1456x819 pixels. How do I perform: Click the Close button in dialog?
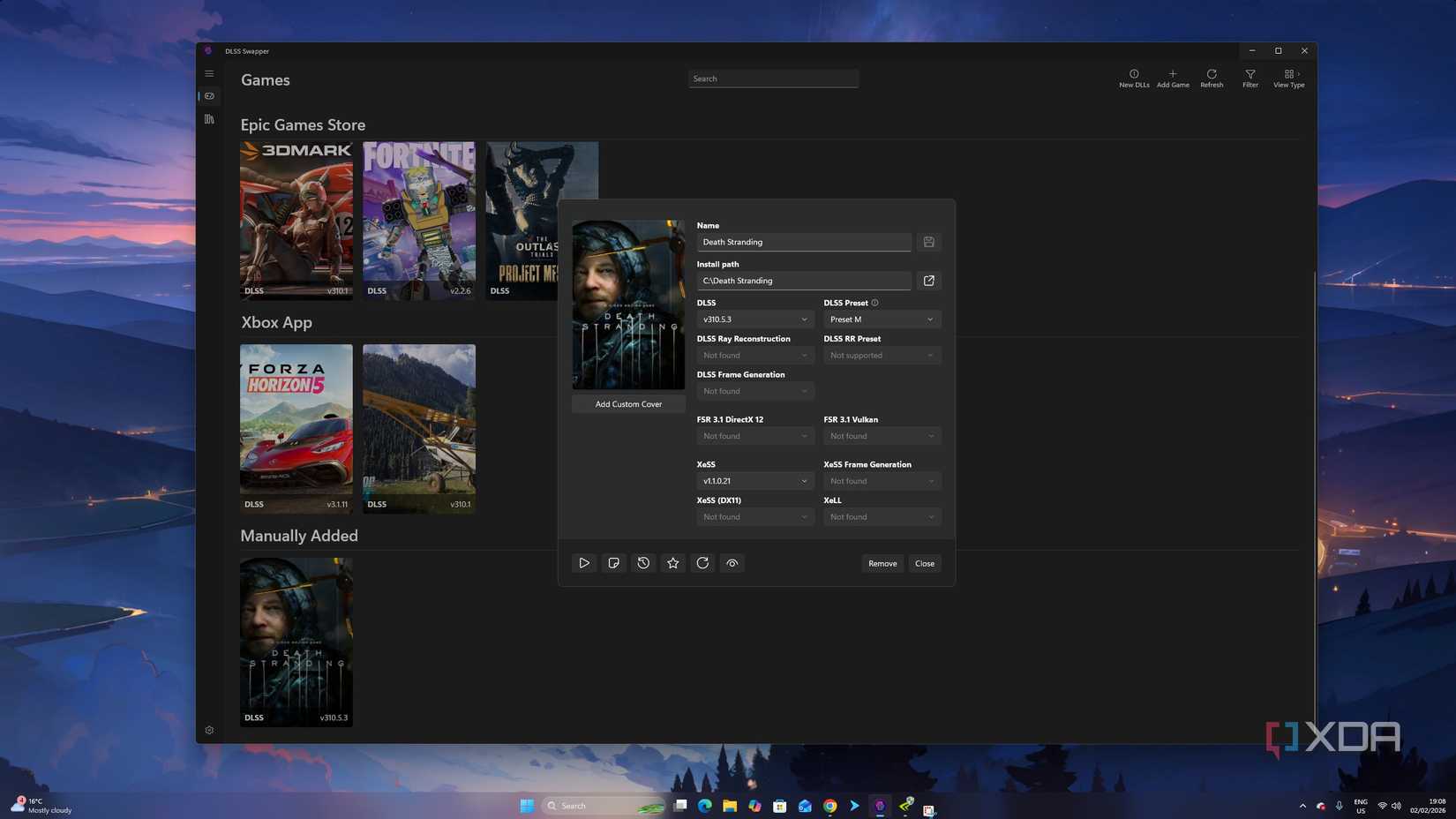[925, 563]
